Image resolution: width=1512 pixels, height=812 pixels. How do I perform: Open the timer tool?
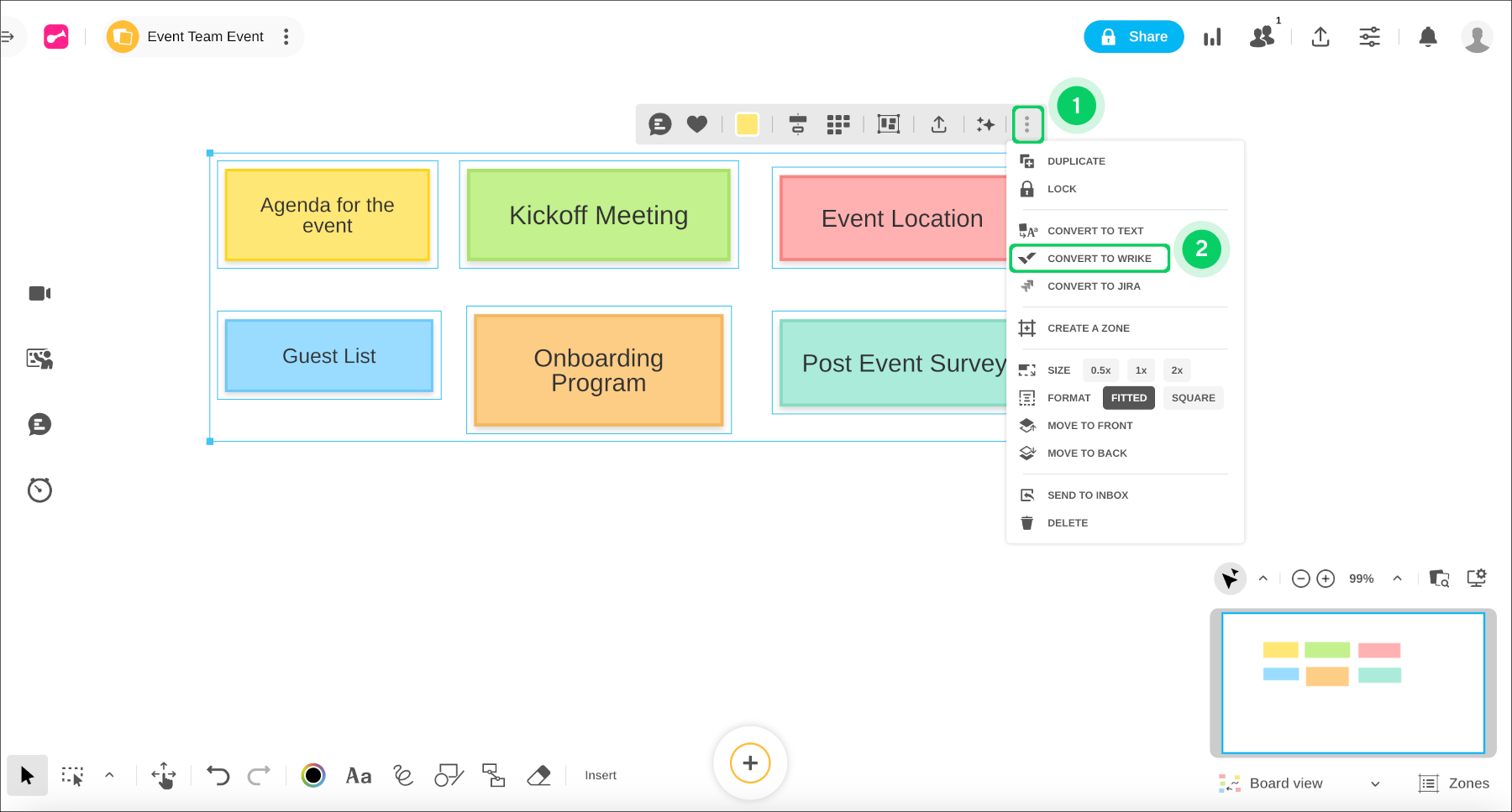[39, 490]
